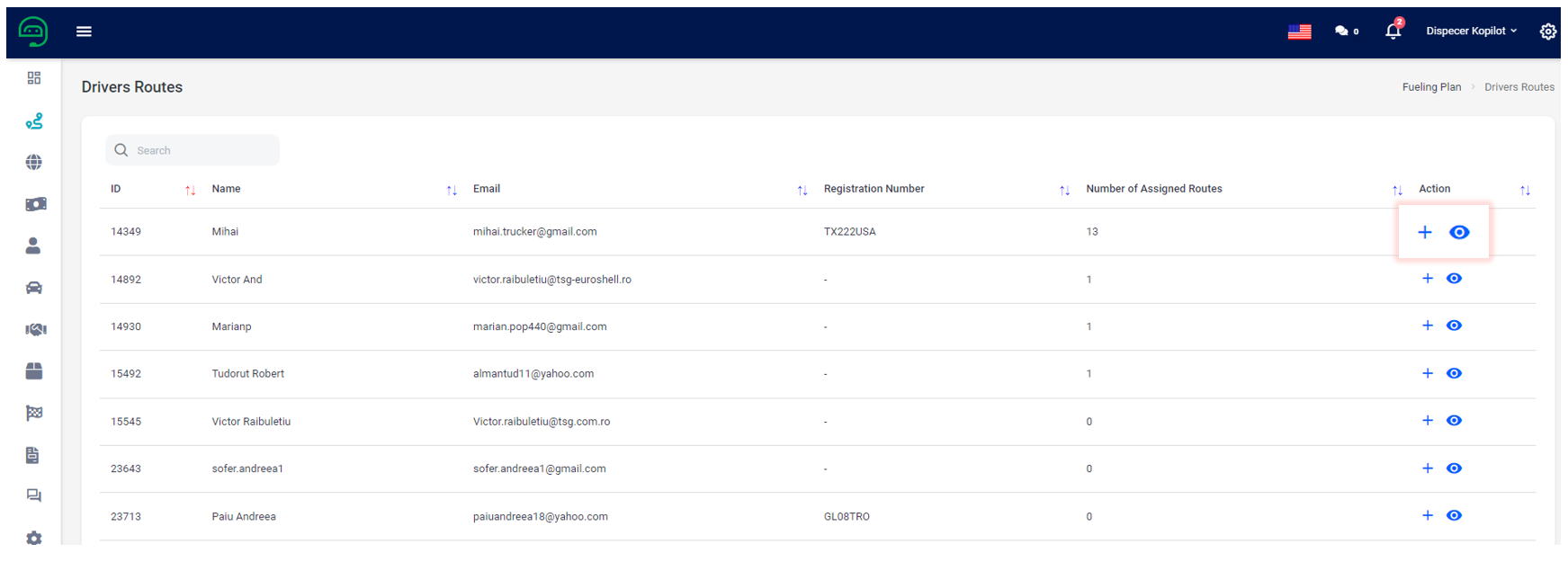Click the Search input field

[x=193, y=150]
